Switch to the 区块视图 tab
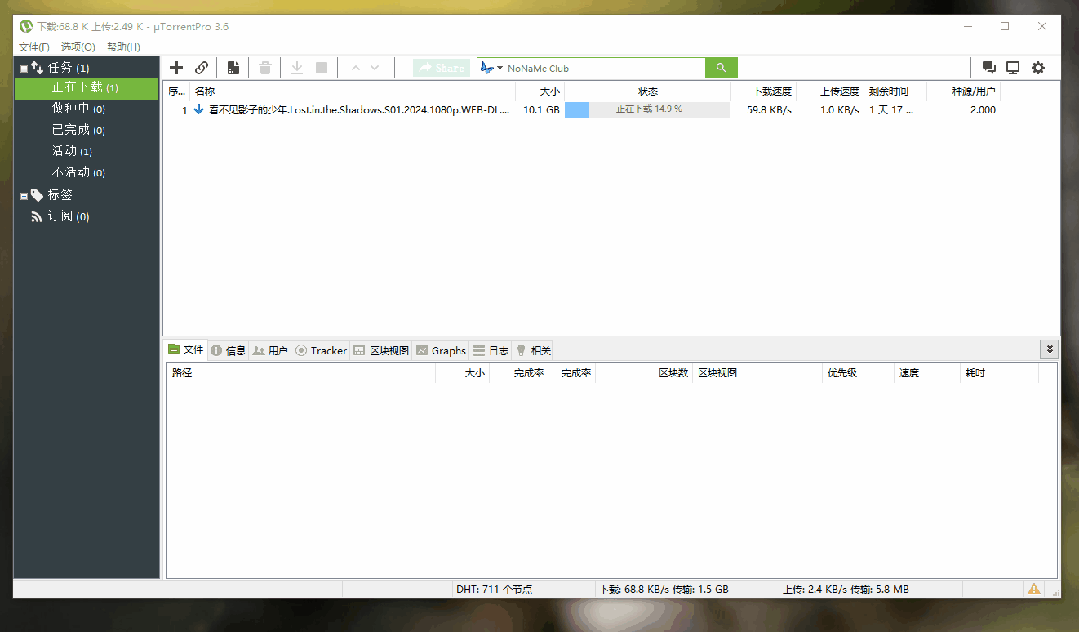This screenshot has width=1079, height=632. tap(381, 350)
